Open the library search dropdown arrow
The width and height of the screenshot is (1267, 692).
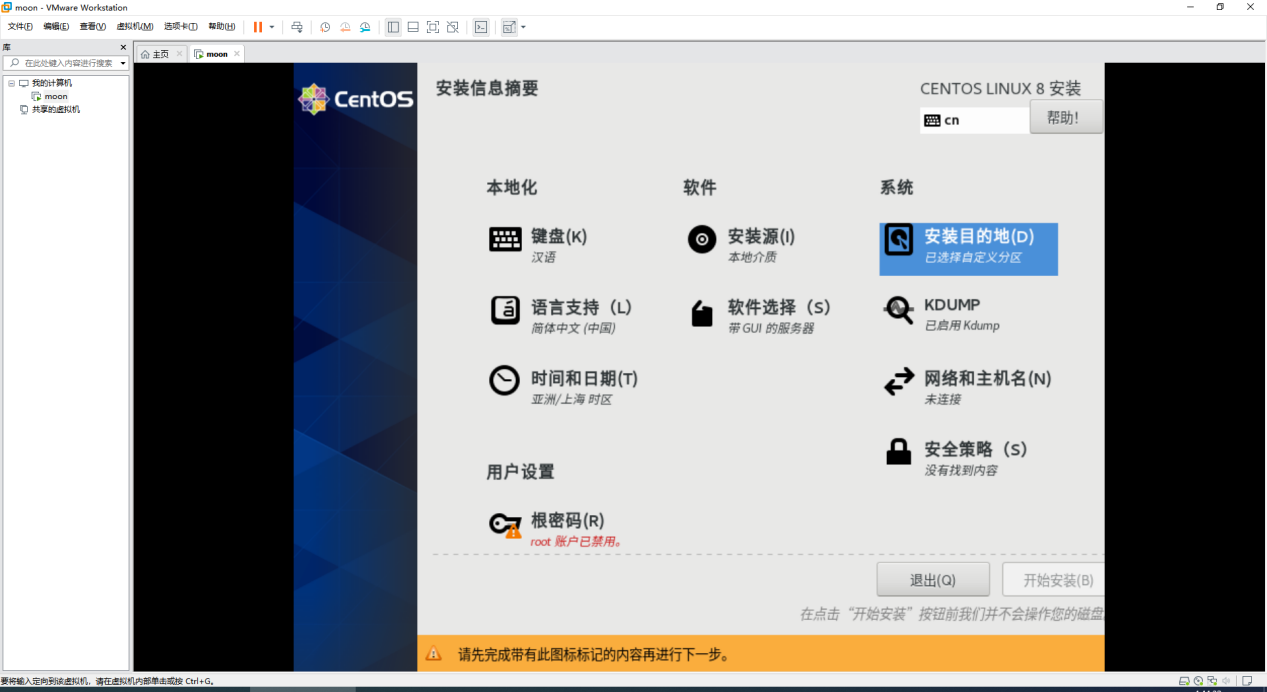pos(122,63)
